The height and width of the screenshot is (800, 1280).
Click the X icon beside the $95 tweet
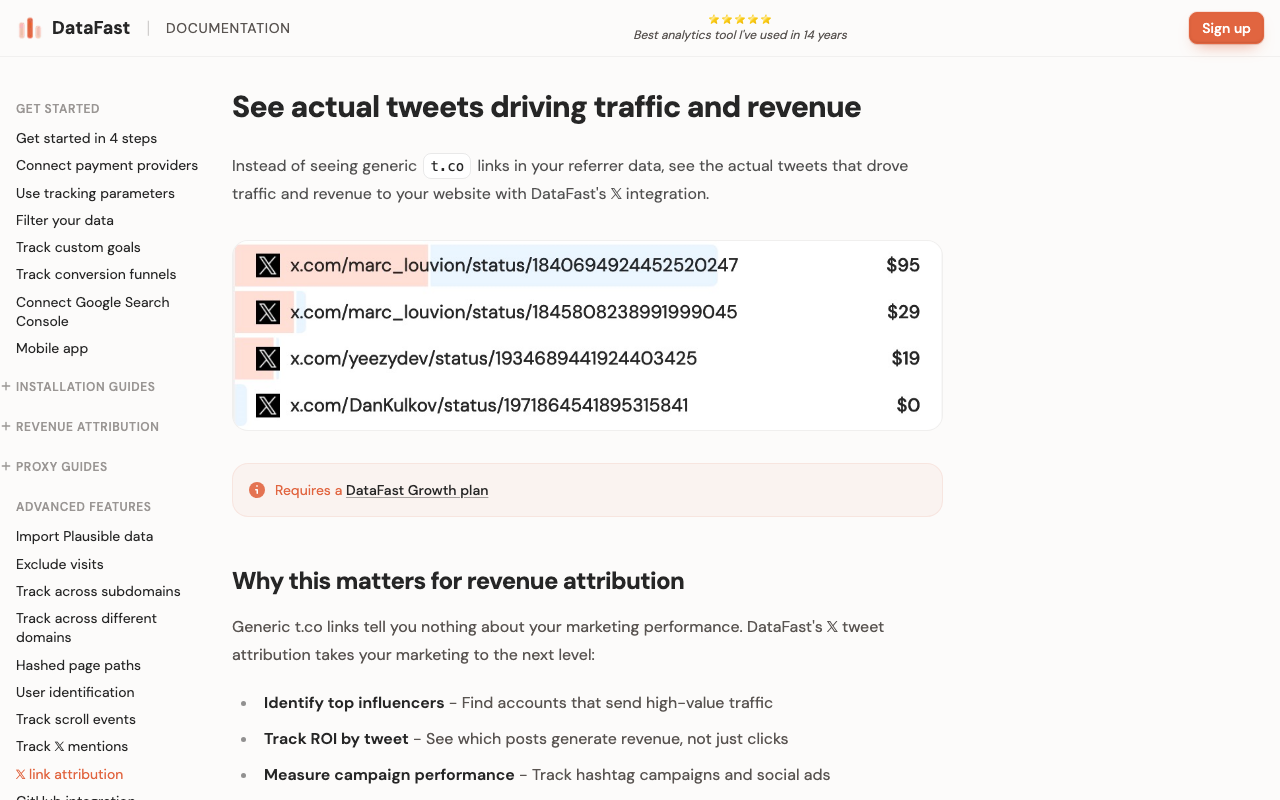coord(267,265)
